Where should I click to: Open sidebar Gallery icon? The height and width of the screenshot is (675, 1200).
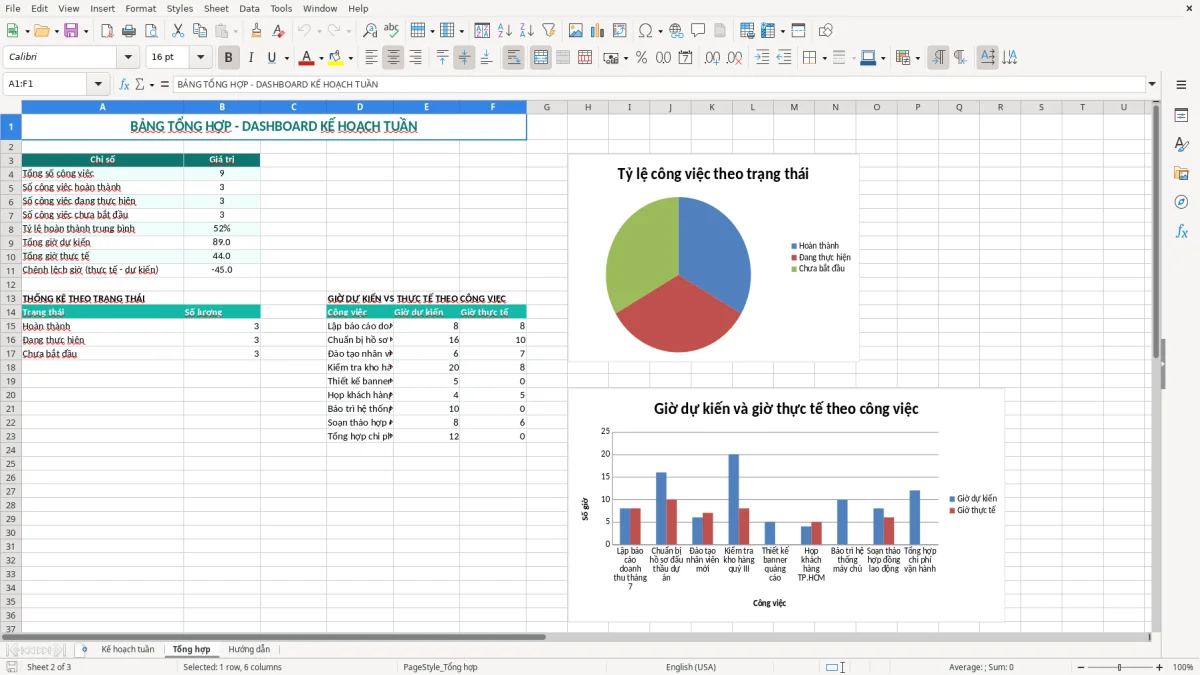pos(1181,173)
